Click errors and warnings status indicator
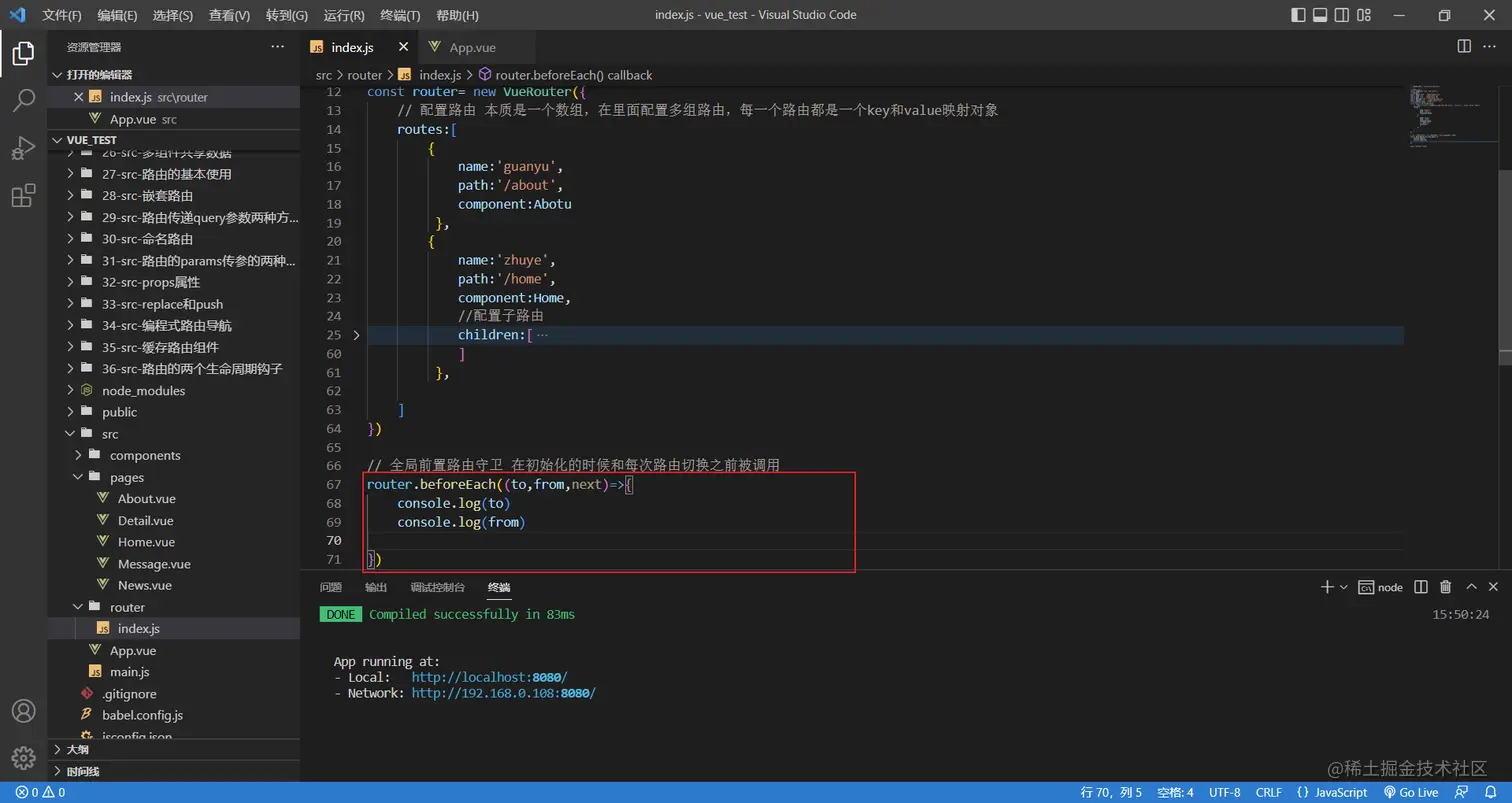This screenshot has height=803, width=1512. [40, 792]
